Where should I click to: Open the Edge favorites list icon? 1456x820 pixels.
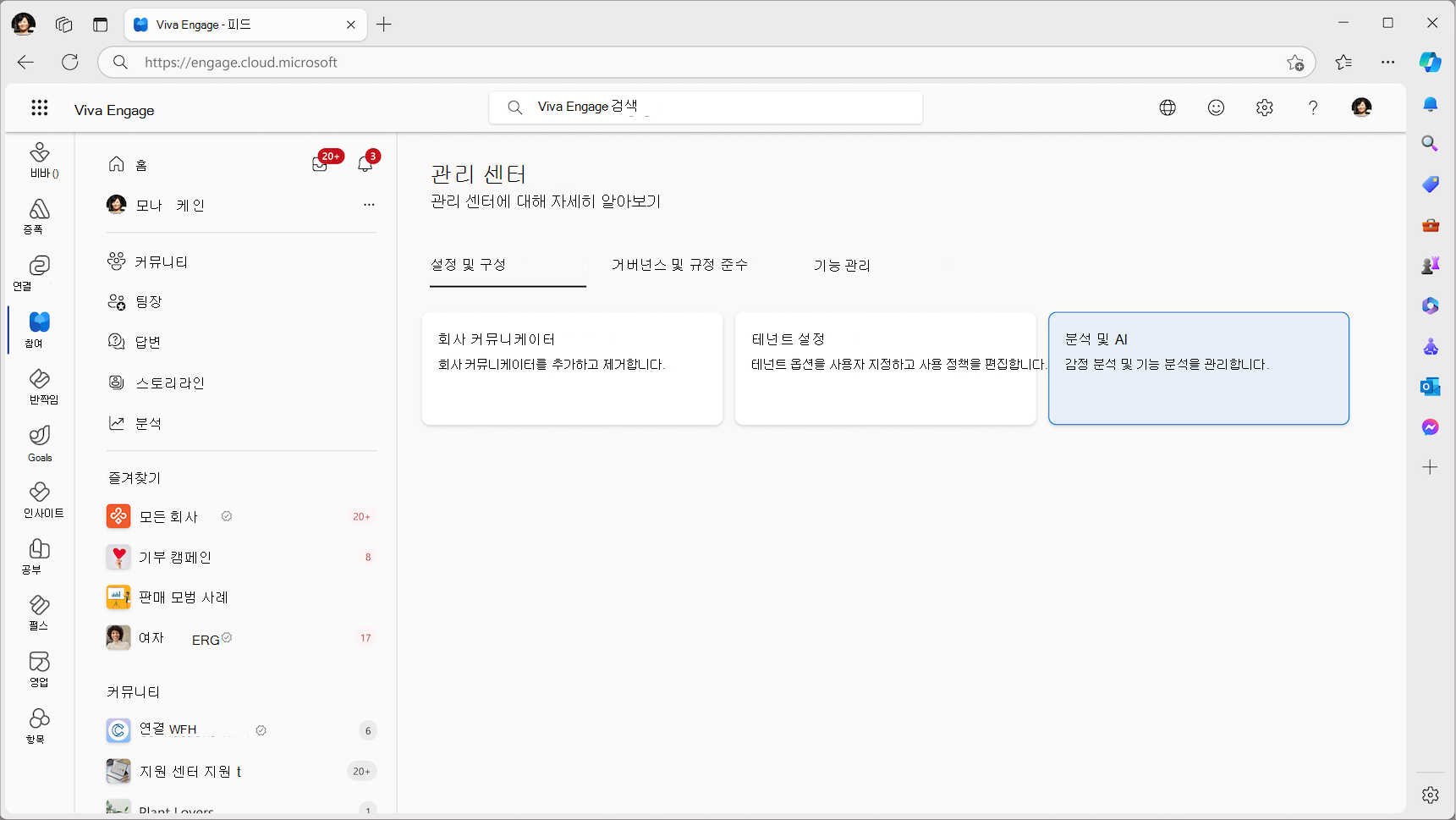pos(1343,62)
